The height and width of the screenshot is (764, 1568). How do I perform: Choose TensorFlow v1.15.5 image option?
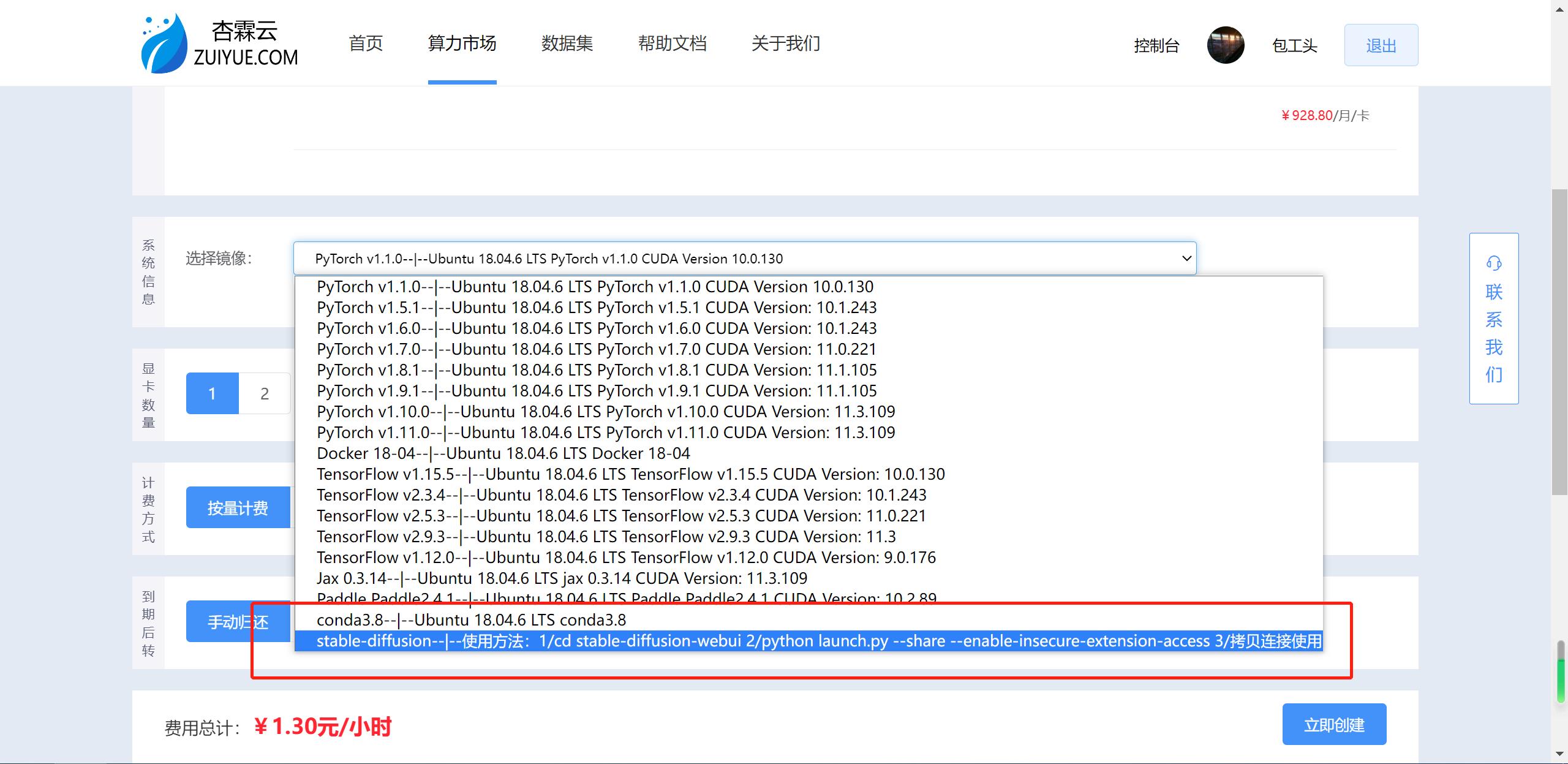[809, 474]
